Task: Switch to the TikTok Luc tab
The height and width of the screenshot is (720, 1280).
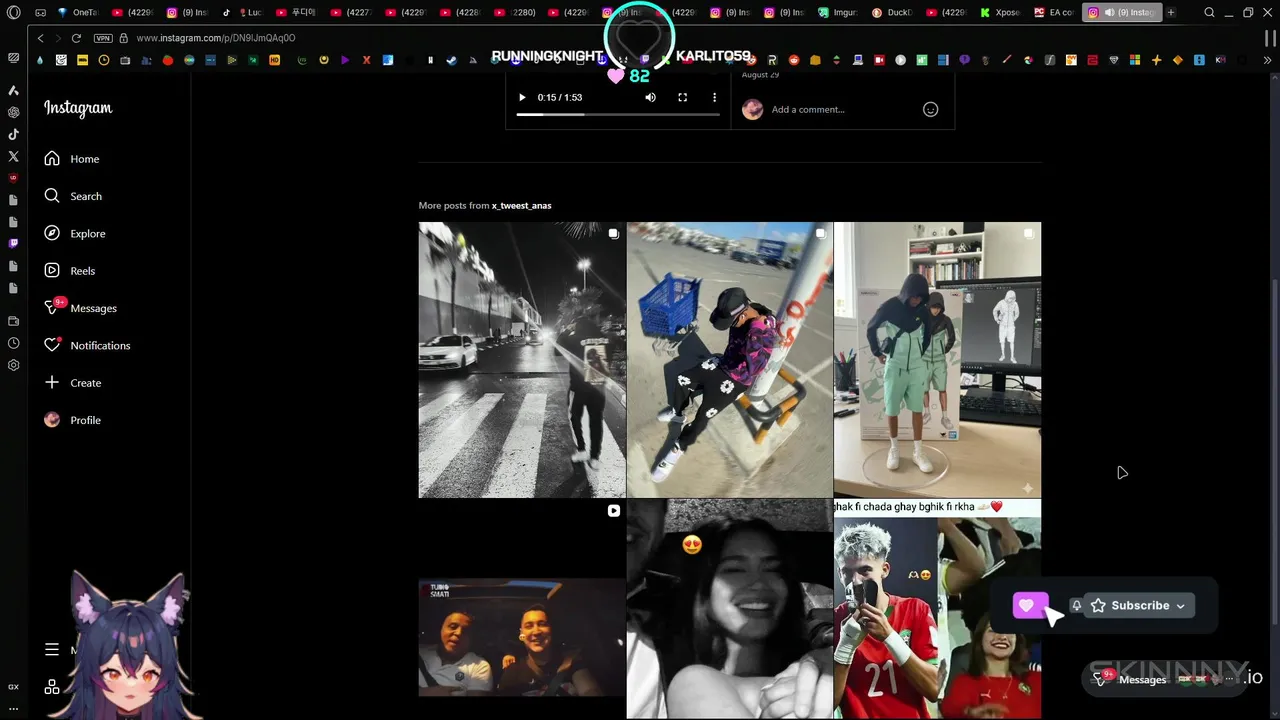Action: pos(241,13)
